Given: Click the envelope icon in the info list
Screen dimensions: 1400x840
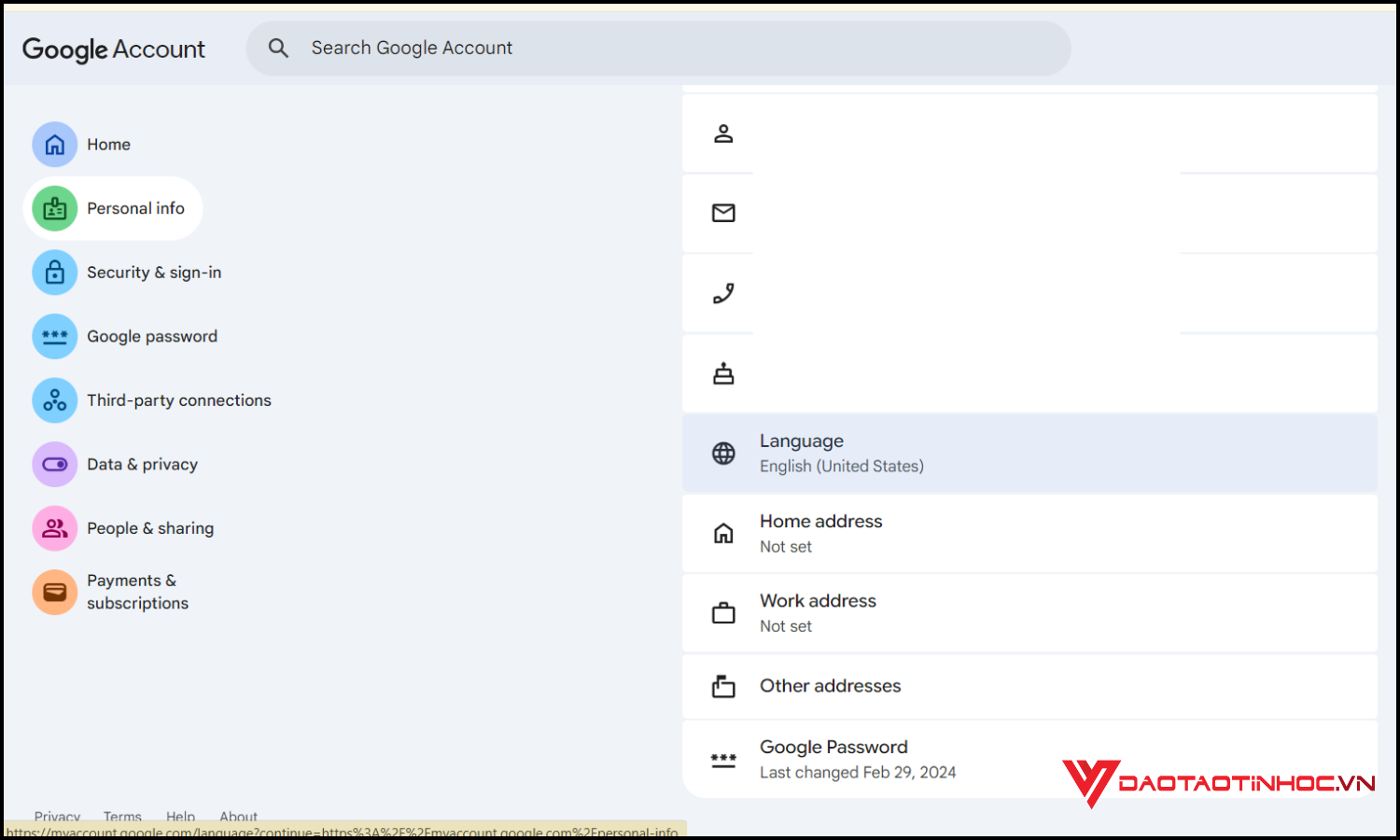Looking at the screenshot, I should [724, 213].
